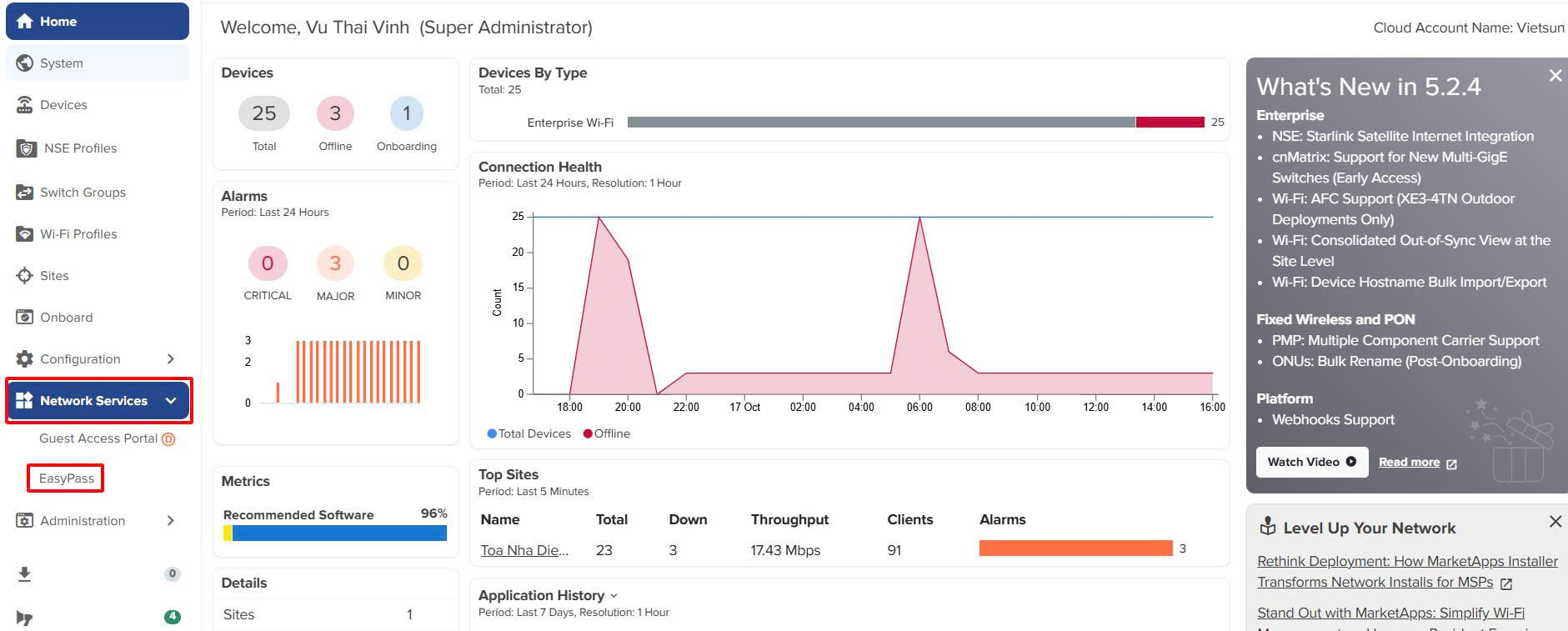The image size is (1568, 631).
Task: Toggle Offline legend in Connection Health chart
Action: pos(607,433)
